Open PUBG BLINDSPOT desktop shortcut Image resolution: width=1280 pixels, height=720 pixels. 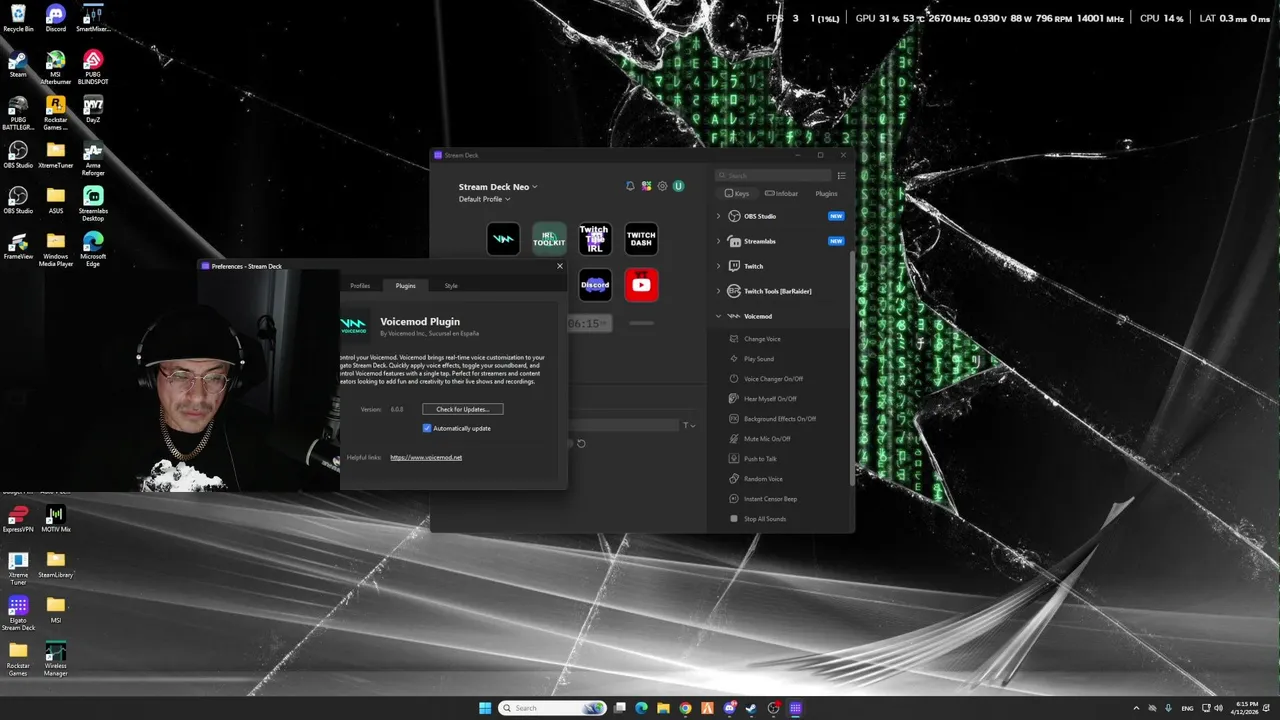(x=93, y=67)
